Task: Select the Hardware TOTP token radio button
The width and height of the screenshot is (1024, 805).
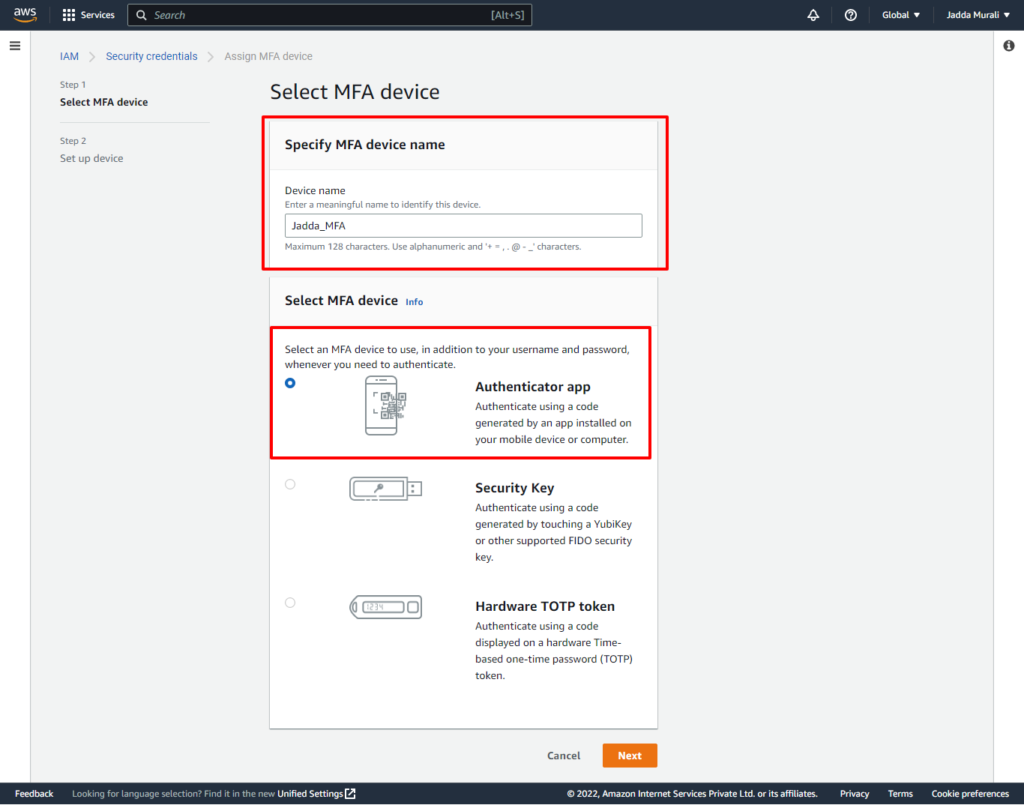Action: pos(290,603)
